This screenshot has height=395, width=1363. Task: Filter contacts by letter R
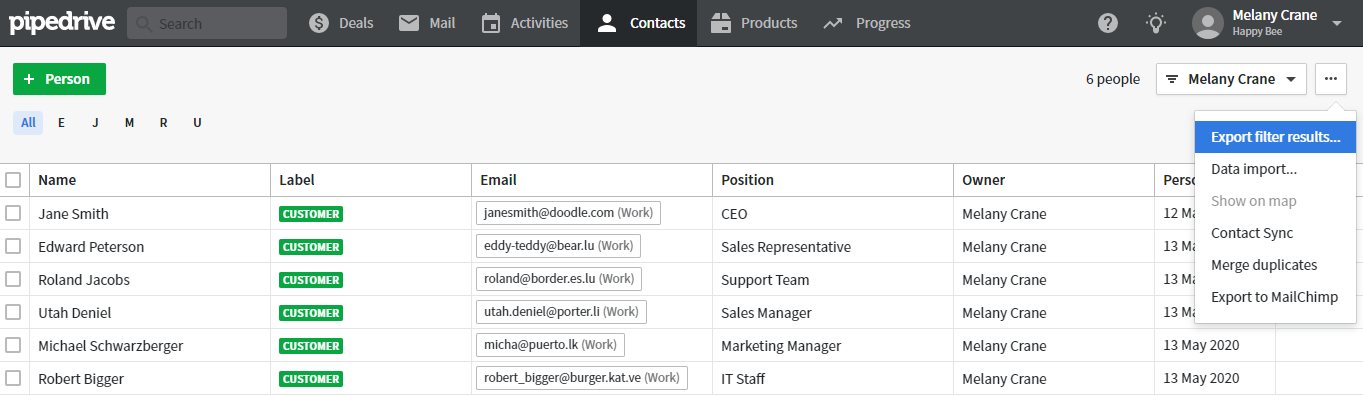[163, 123]
